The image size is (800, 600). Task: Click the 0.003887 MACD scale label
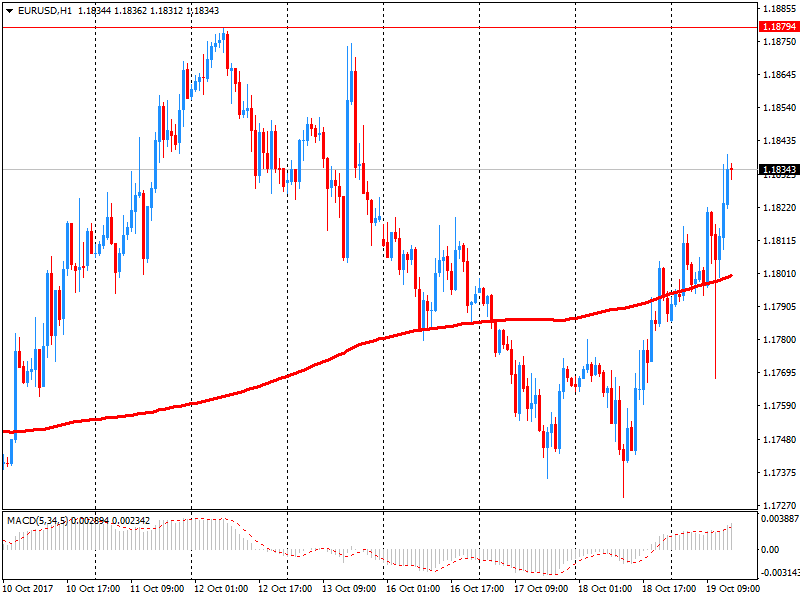tap(780, 519)
